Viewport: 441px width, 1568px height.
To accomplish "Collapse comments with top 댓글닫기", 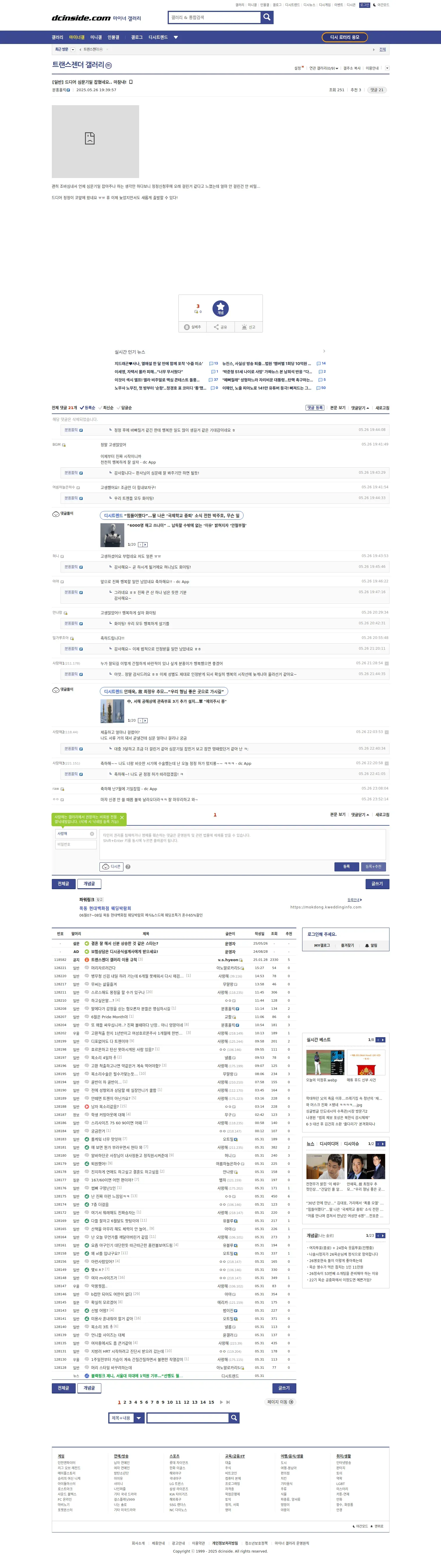I will [x=359, y=408].
